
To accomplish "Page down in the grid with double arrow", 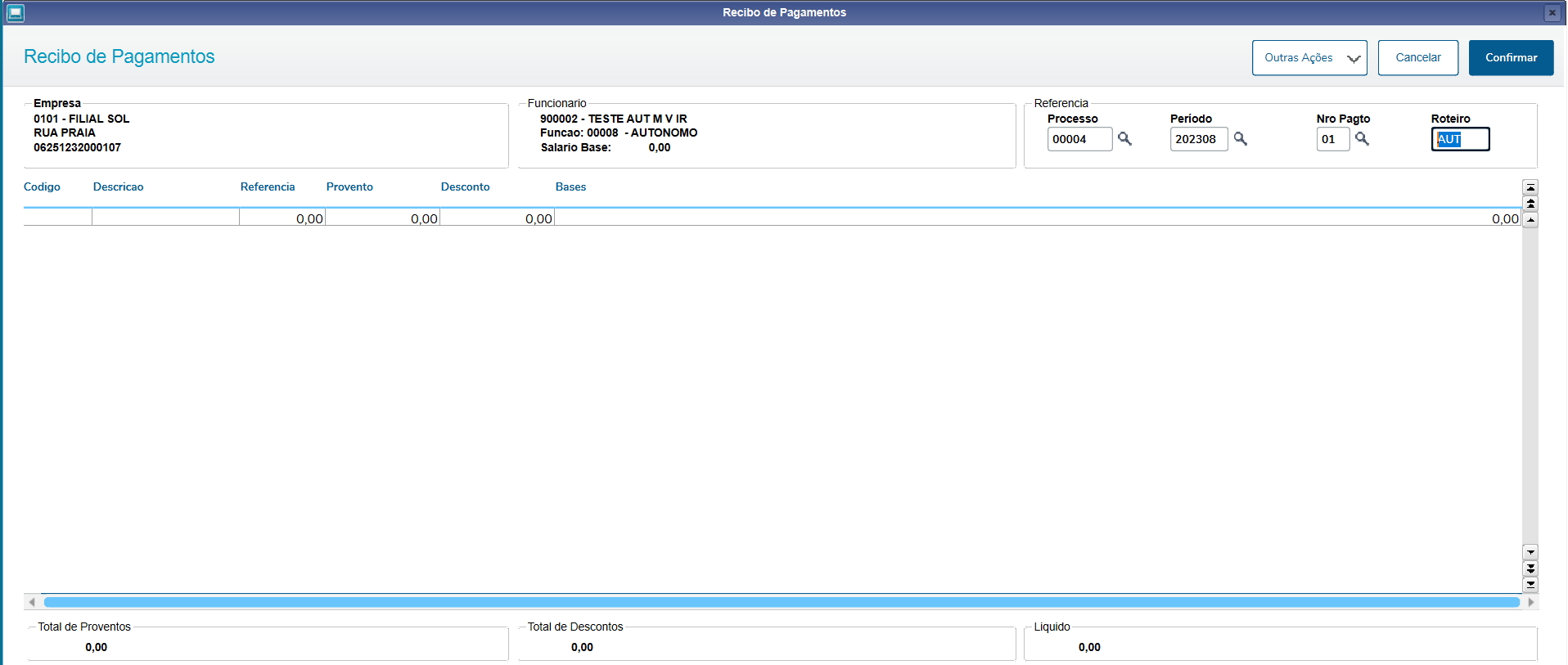I will pyautogui.click(x=1530, y=568).
